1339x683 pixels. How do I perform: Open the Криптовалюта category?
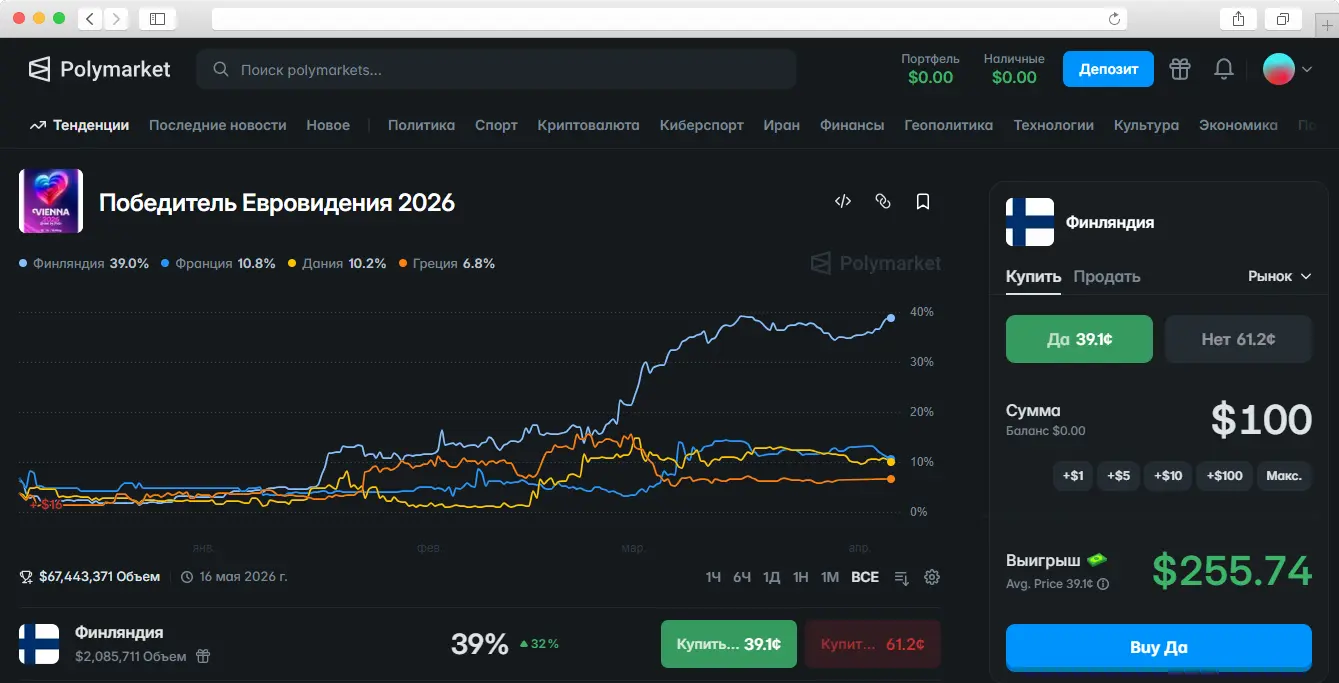[588, 125]
